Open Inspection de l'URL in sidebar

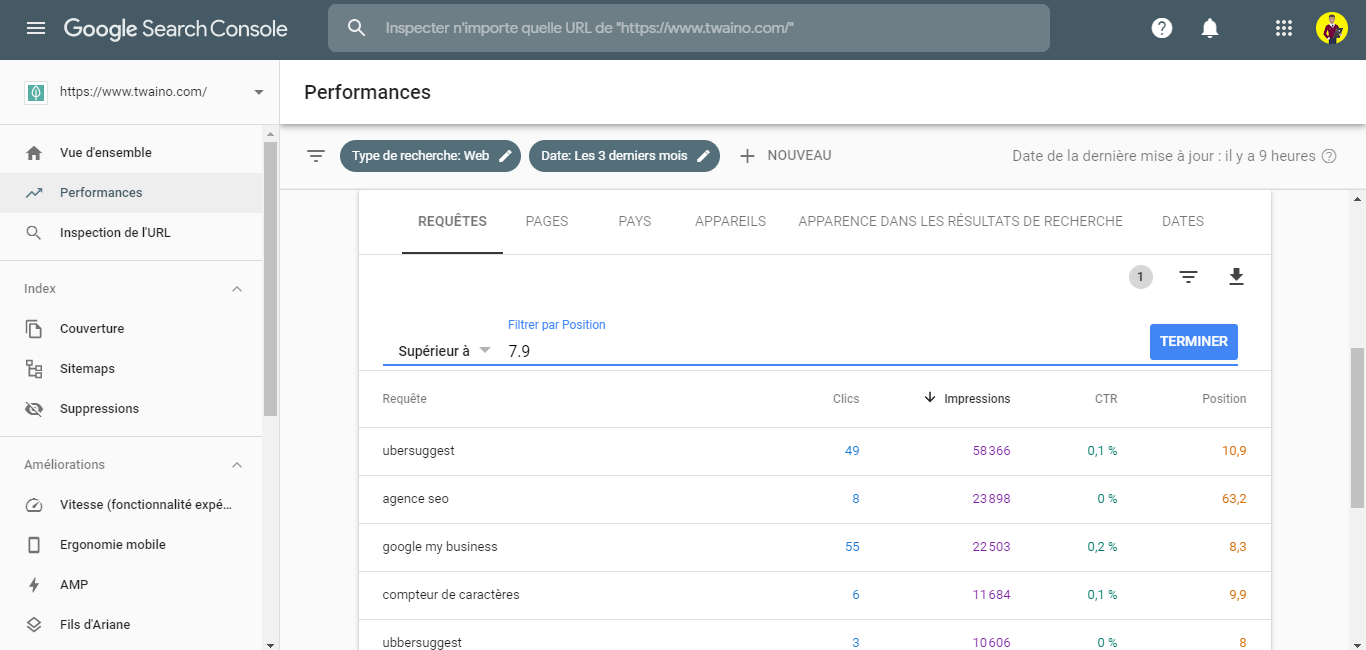pos(131,233)
